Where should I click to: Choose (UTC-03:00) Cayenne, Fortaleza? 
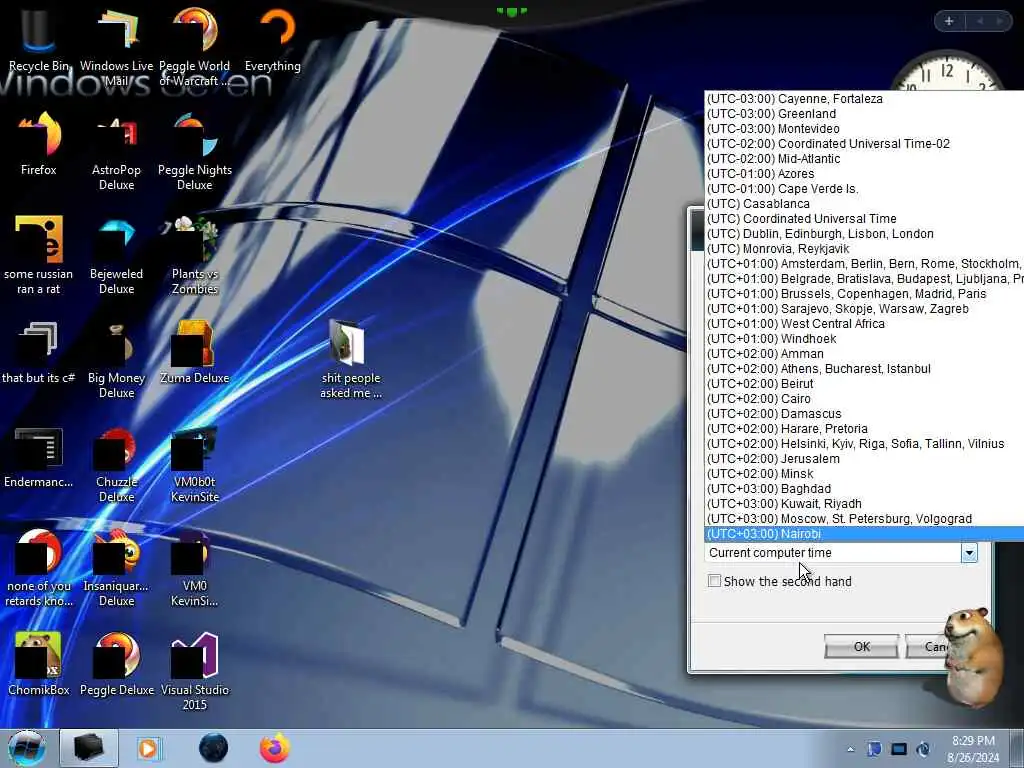pyautogui.click(x=865, y=99)
